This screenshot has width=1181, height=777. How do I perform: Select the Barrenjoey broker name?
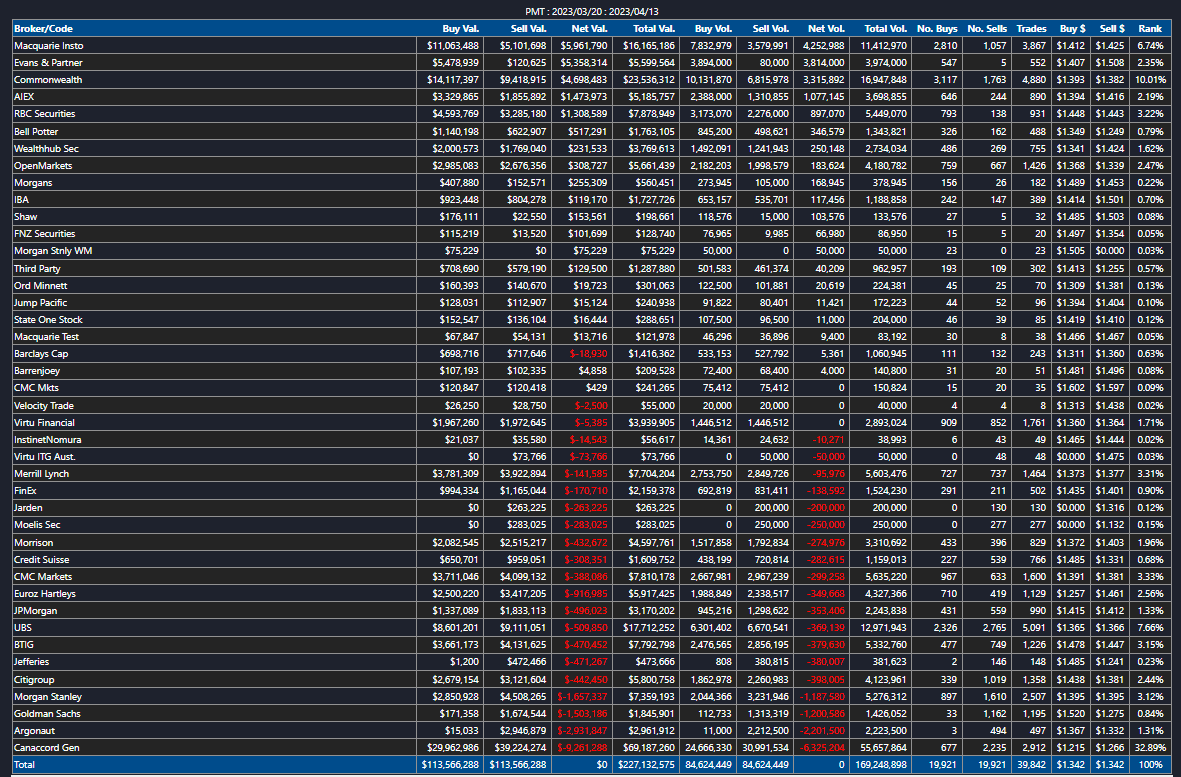click(37, 371)
